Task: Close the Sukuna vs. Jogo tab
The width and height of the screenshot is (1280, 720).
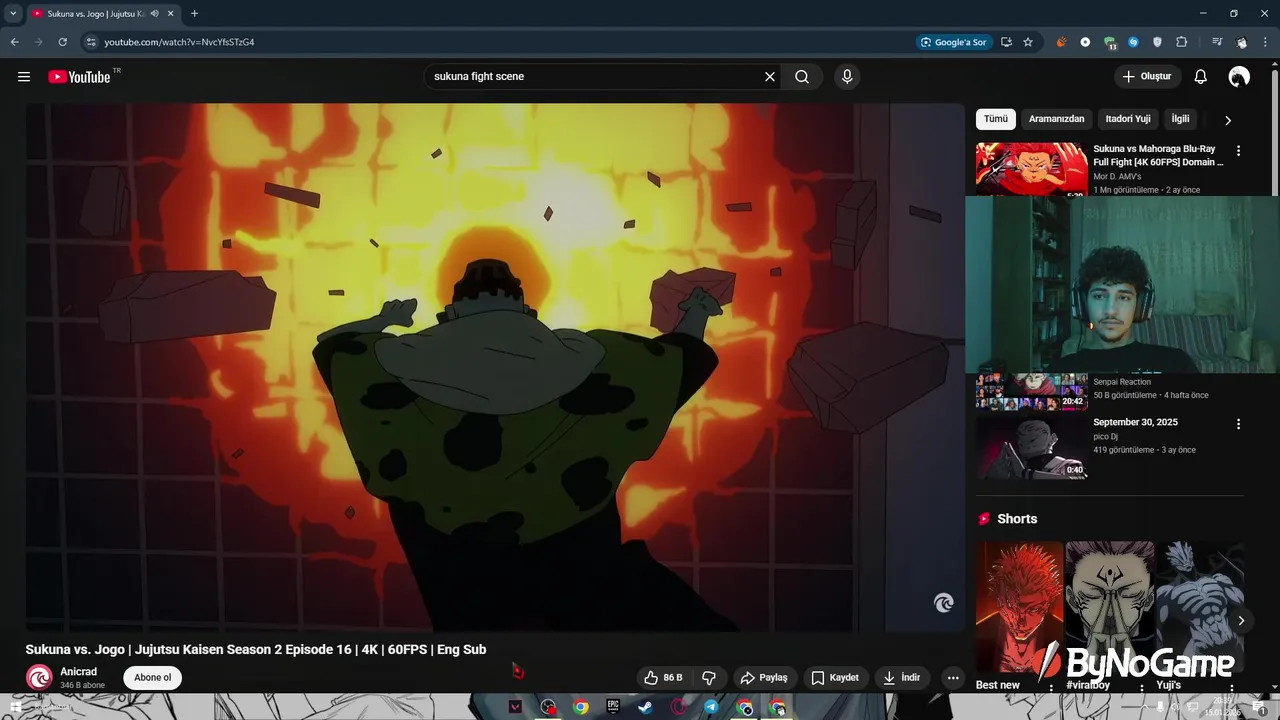Action: click(172, 14)
